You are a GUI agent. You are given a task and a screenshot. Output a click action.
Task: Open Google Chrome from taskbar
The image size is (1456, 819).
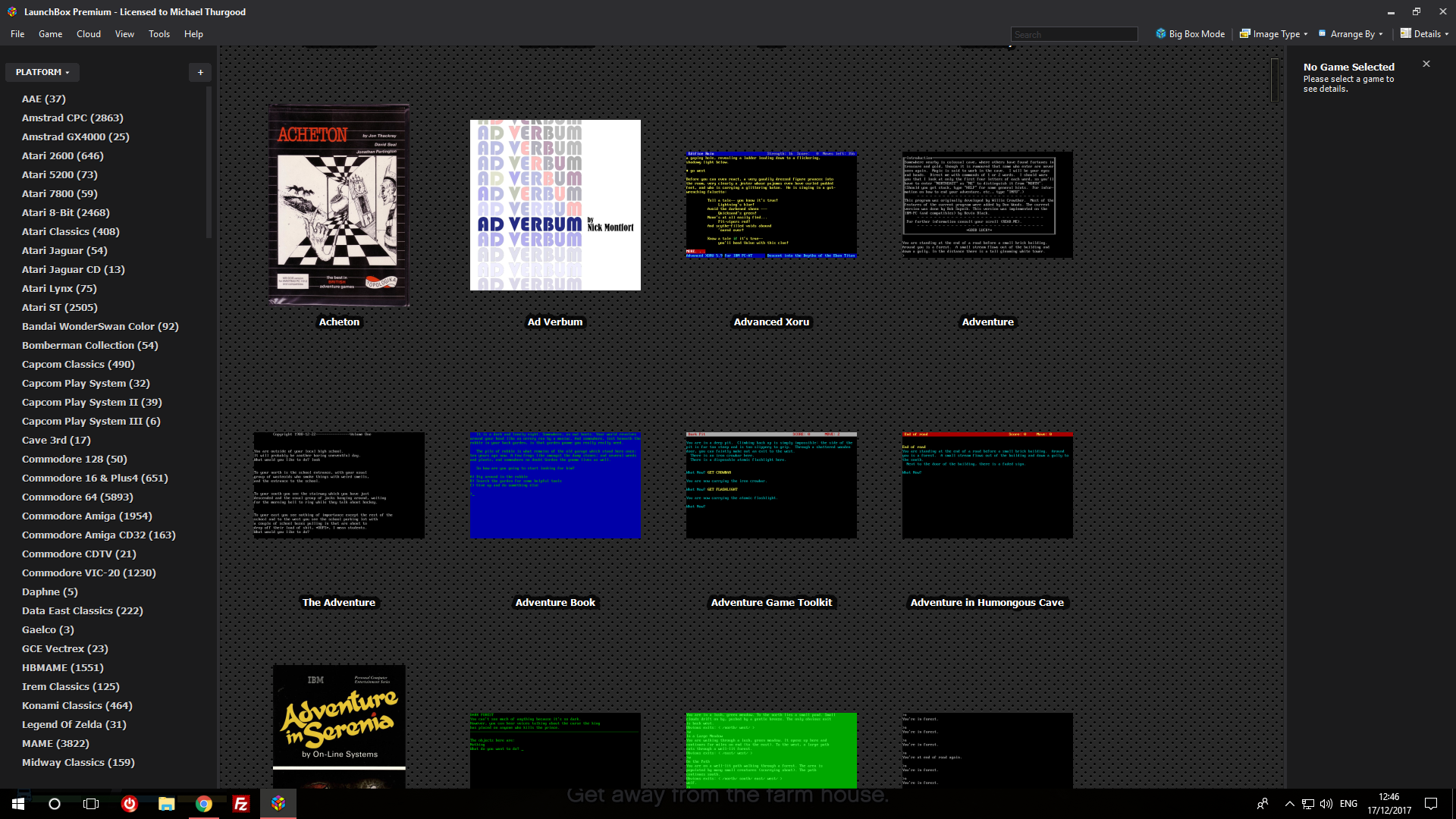pos(203,804)
